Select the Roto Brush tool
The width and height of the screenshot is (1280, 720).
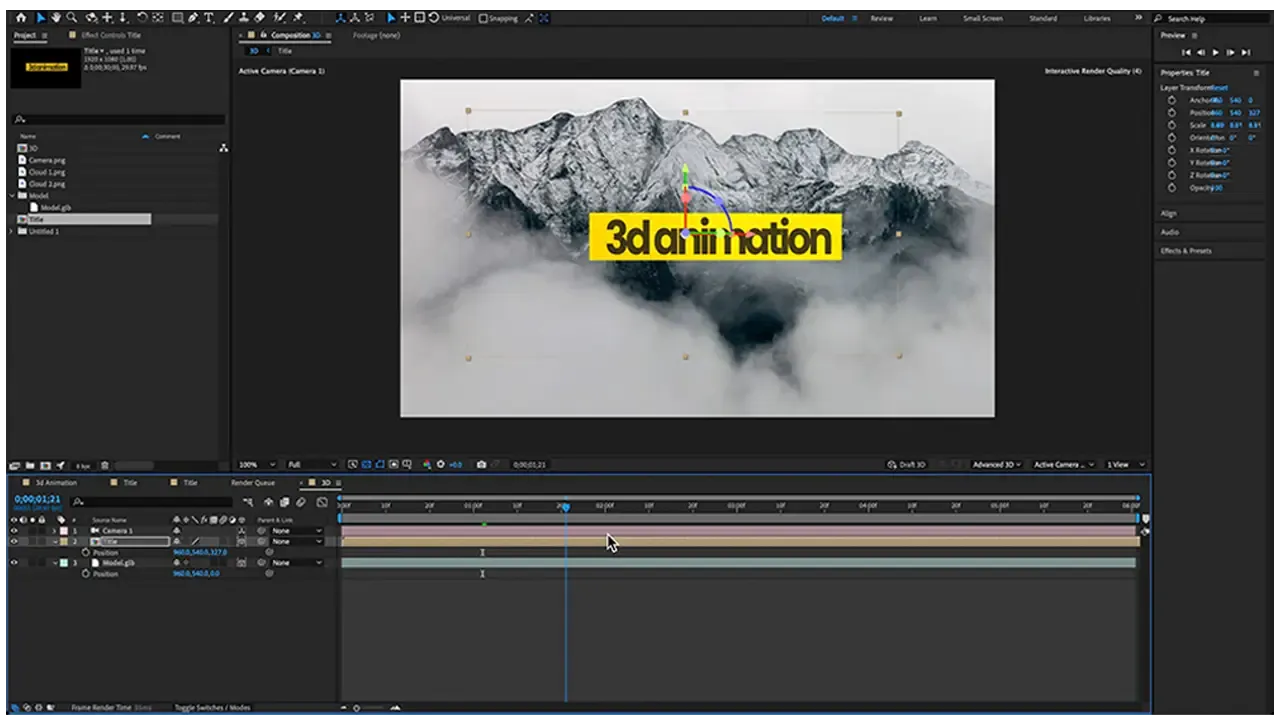[280, 18]
